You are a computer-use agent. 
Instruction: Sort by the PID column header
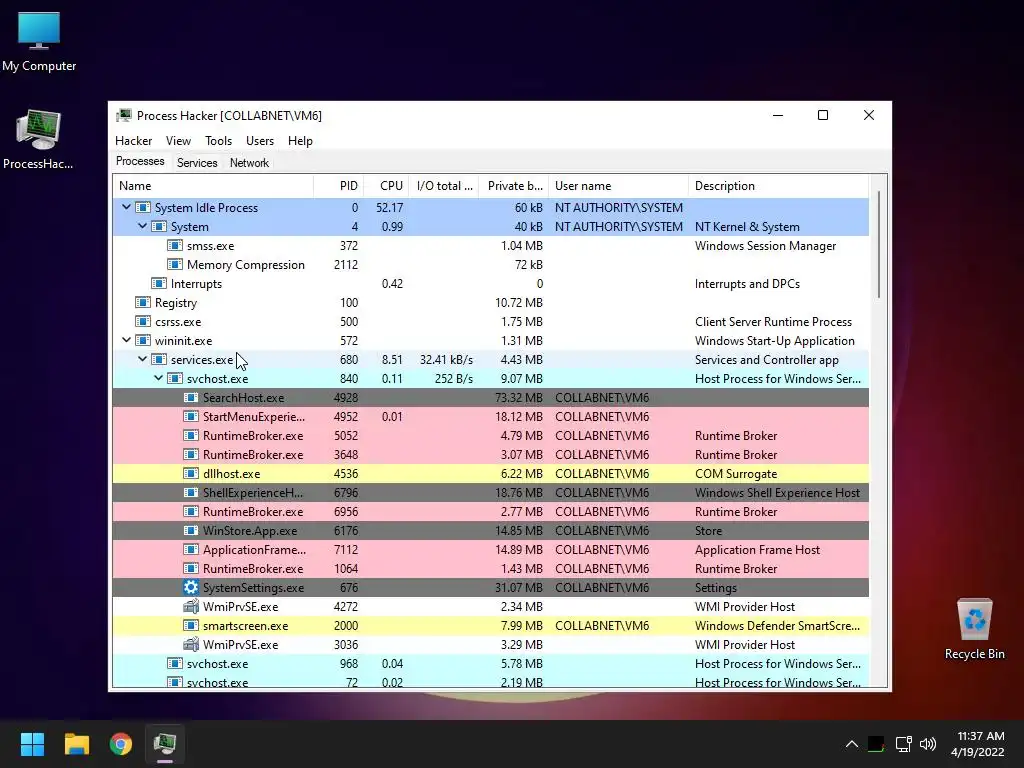pyautogui.click(x=339, y=185)
